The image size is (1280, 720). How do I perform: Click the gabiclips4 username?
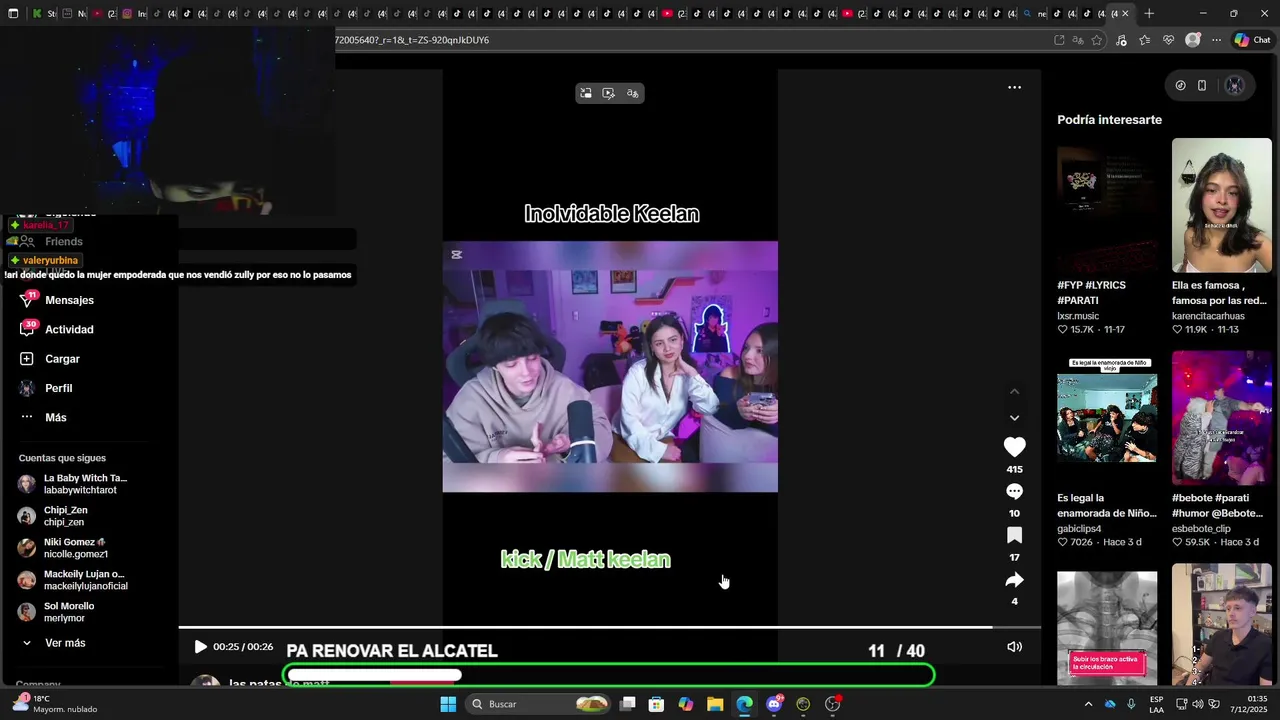pyautogui.click(x=1079, y=529)
